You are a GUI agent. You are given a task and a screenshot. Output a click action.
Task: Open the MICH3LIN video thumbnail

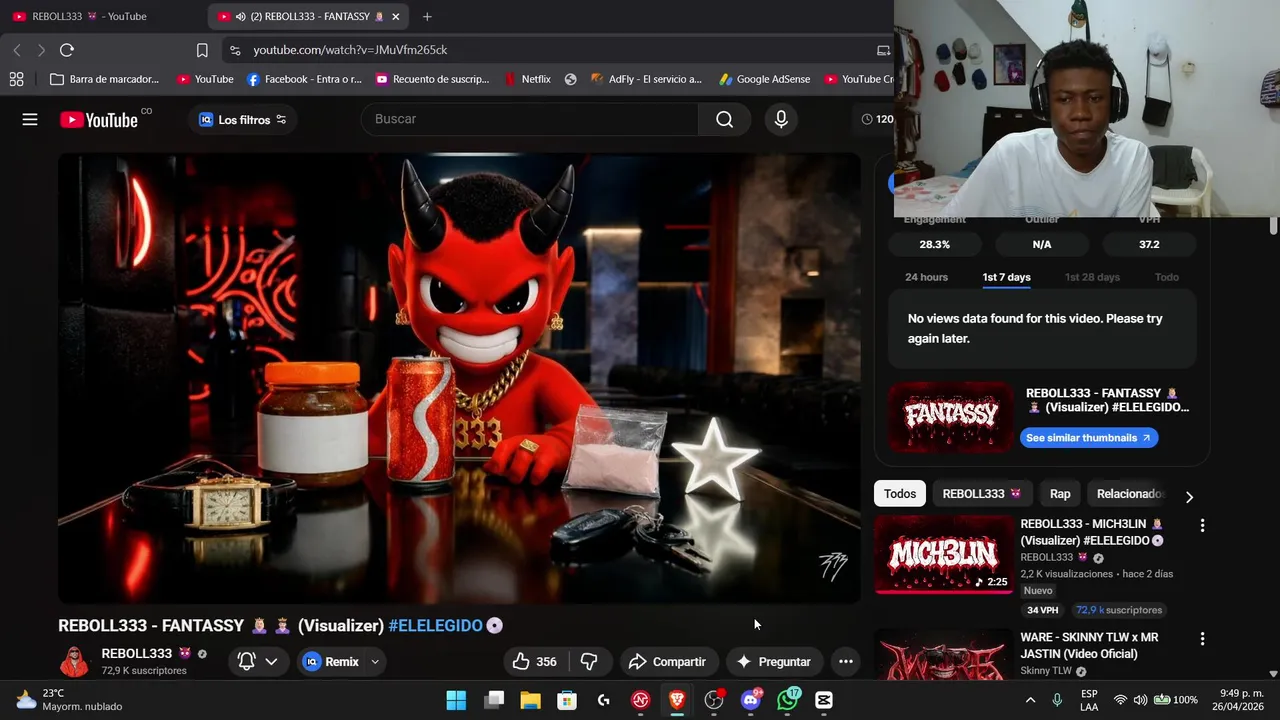tap(944, 554)
